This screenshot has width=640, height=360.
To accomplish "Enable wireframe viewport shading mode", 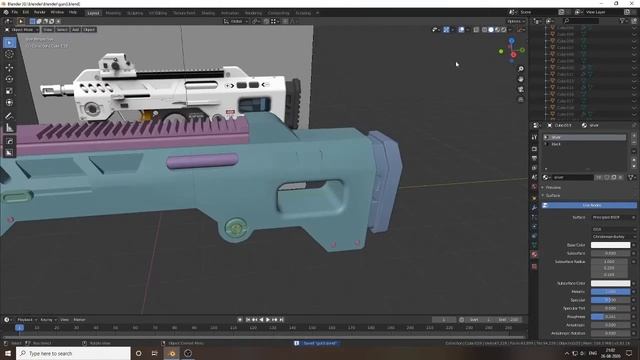I will click(x=484, y=29).
